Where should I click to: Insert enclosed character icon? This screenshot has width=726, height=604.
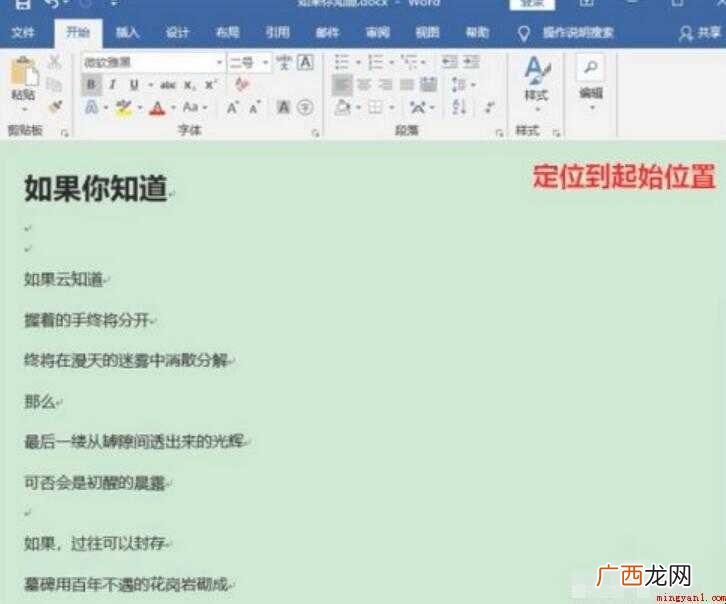click(305, 107)
